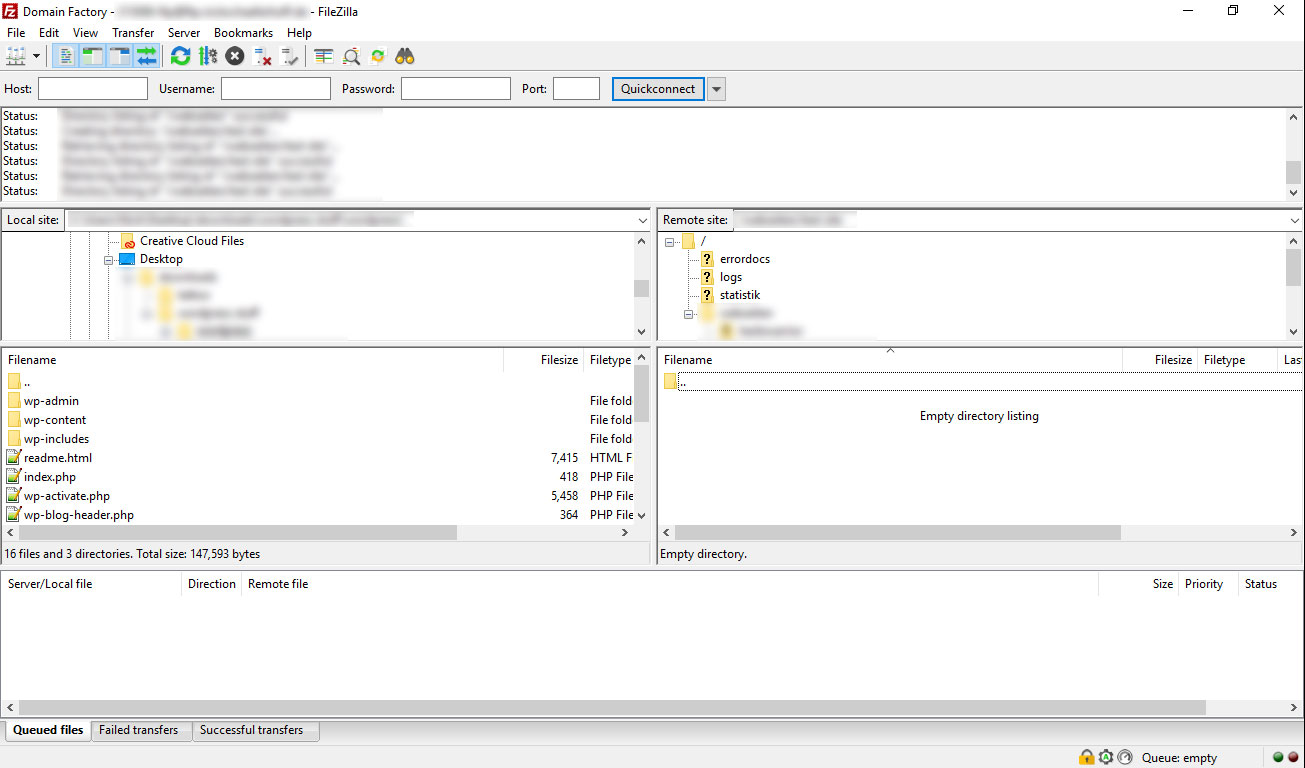Open the directory listing filters dialog
The image size is (1305, 768).
click(324, 56)
